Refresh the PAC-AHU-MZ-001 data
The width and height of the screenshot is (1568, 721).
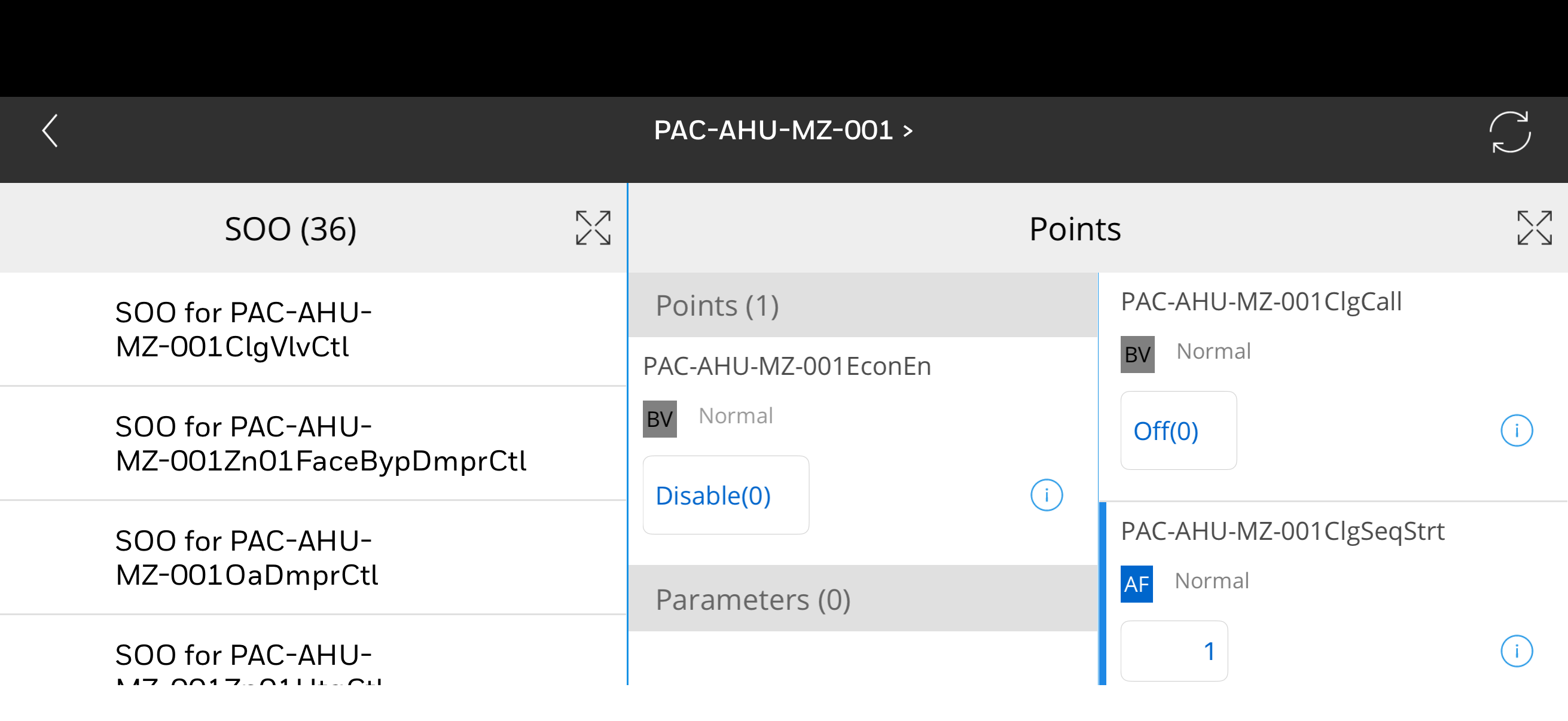[1509, 132]
